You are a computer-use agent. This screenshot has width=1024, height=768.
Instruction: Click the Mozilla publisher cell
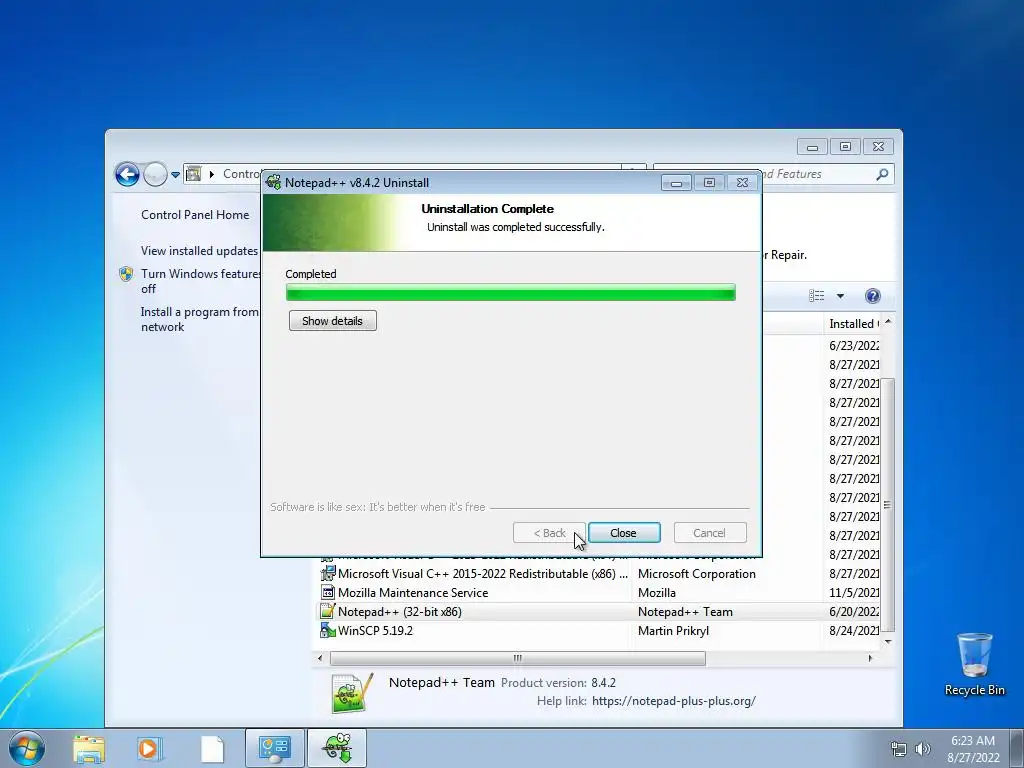pyautogui.click(x=656, y=593)
